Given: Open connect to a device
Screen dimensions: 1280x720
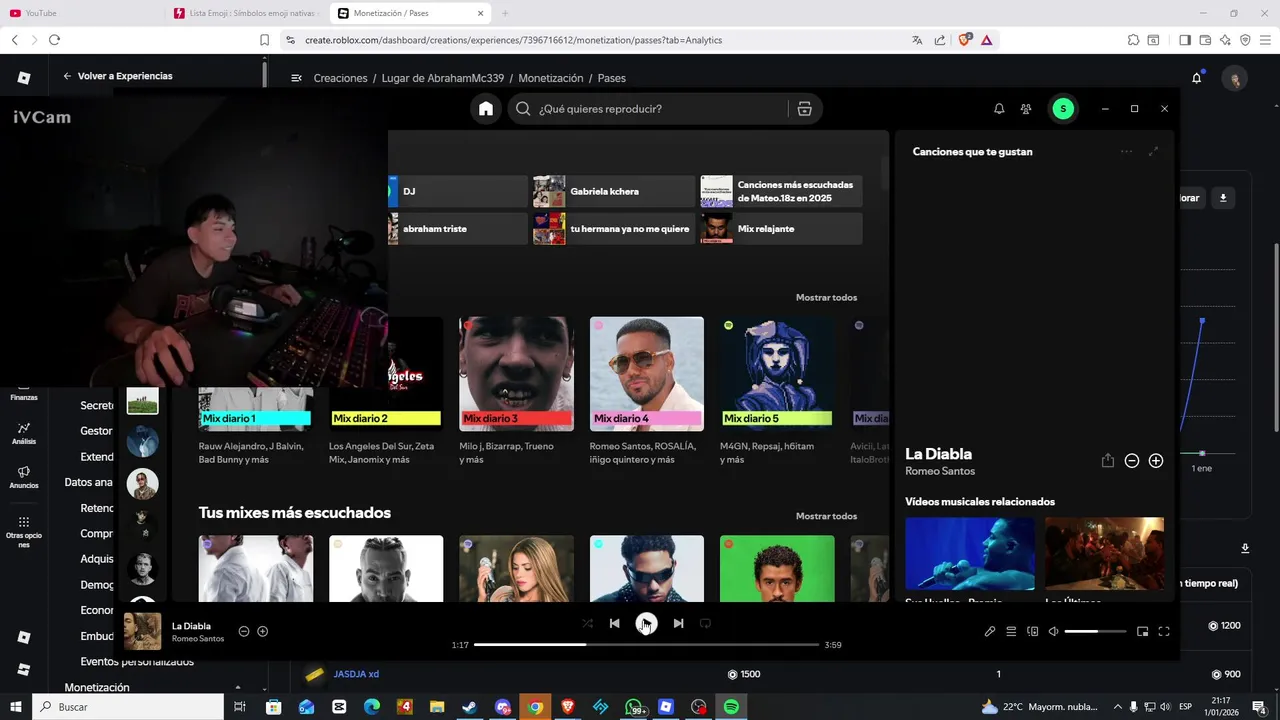Looking at the screenshot, I should click(x=1033, y=631).
